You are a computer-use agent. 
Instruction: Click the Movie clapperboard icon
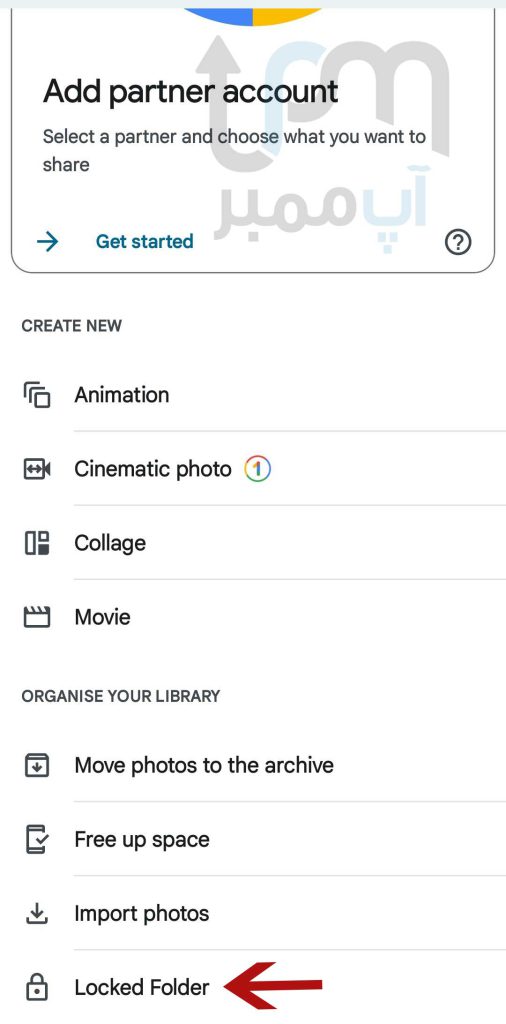[x=37, y=617]
